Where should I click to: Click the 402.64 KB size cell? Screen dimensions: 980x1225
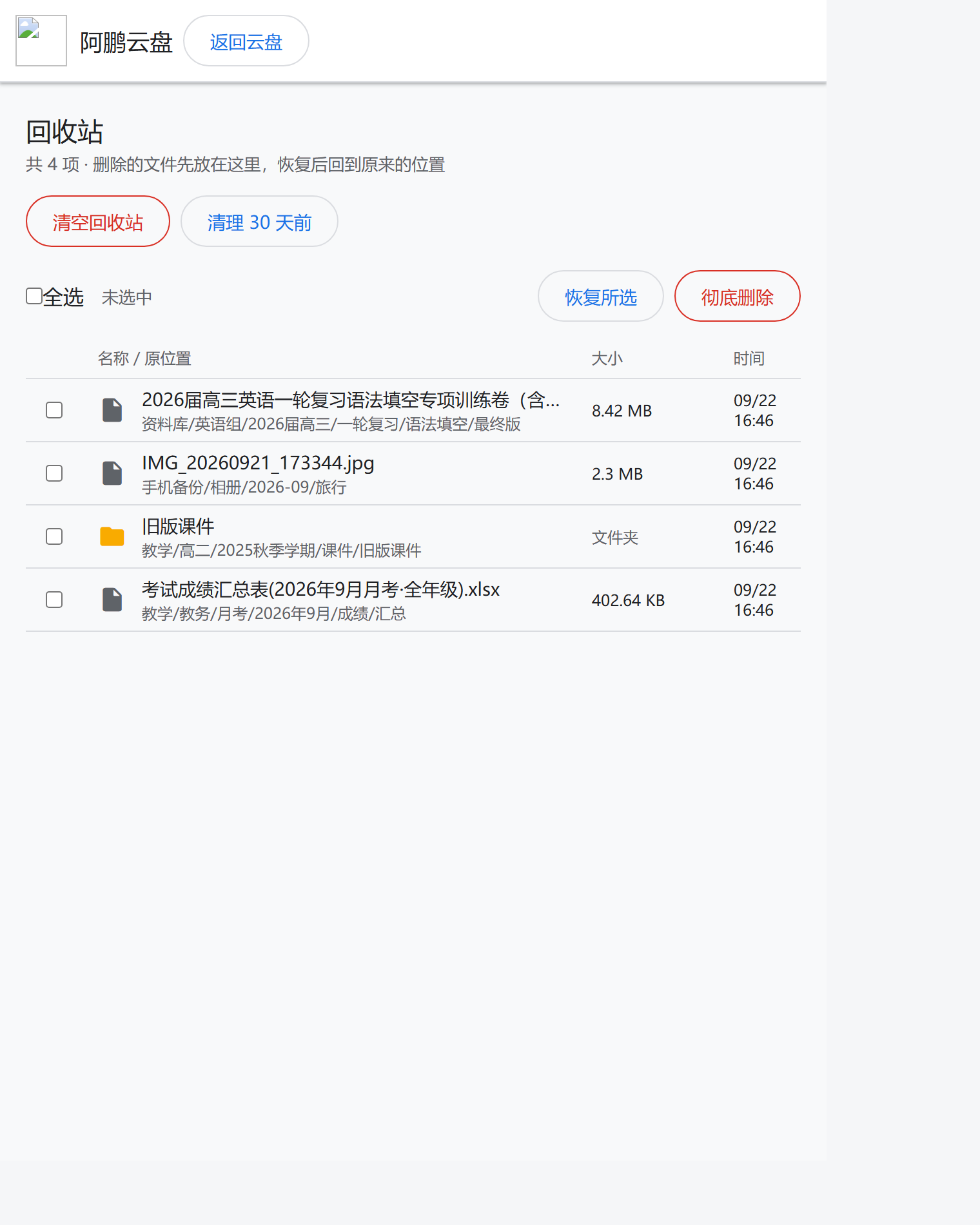(629, 600)
